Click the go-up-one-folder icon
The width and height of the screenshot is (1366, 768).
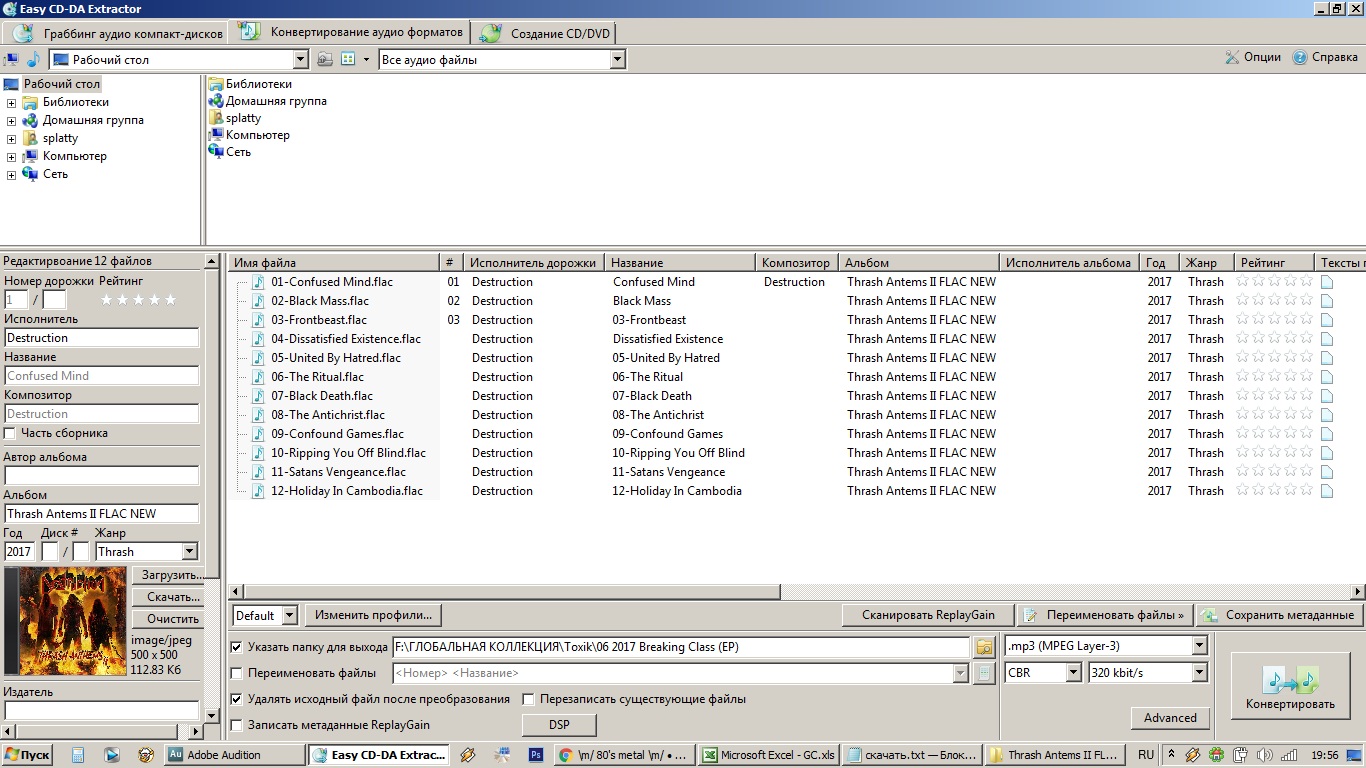pos(325,59)
